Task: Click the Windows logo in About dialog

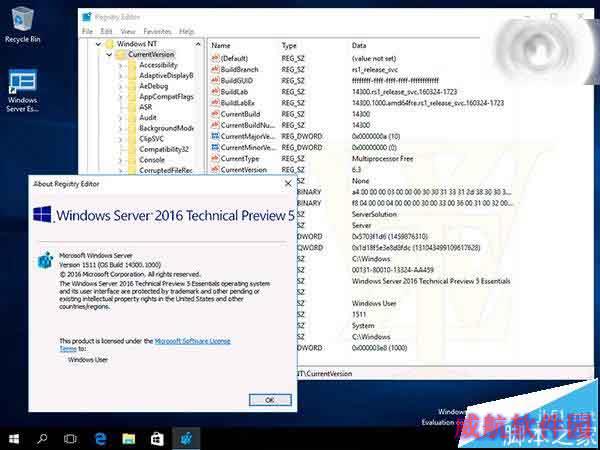Action: pyautogui.click(x=42, y=214)
